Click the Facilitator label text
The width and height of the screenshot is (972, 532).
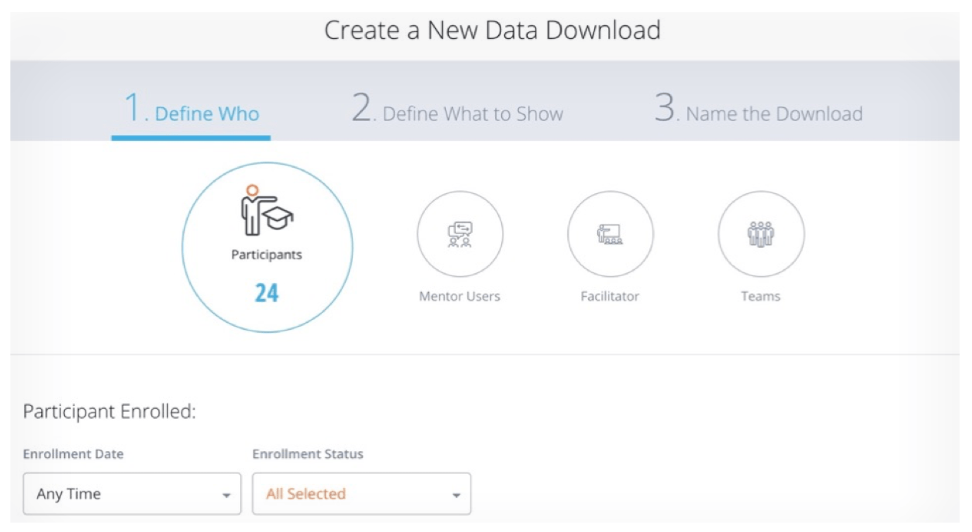[x=611, y=296]
